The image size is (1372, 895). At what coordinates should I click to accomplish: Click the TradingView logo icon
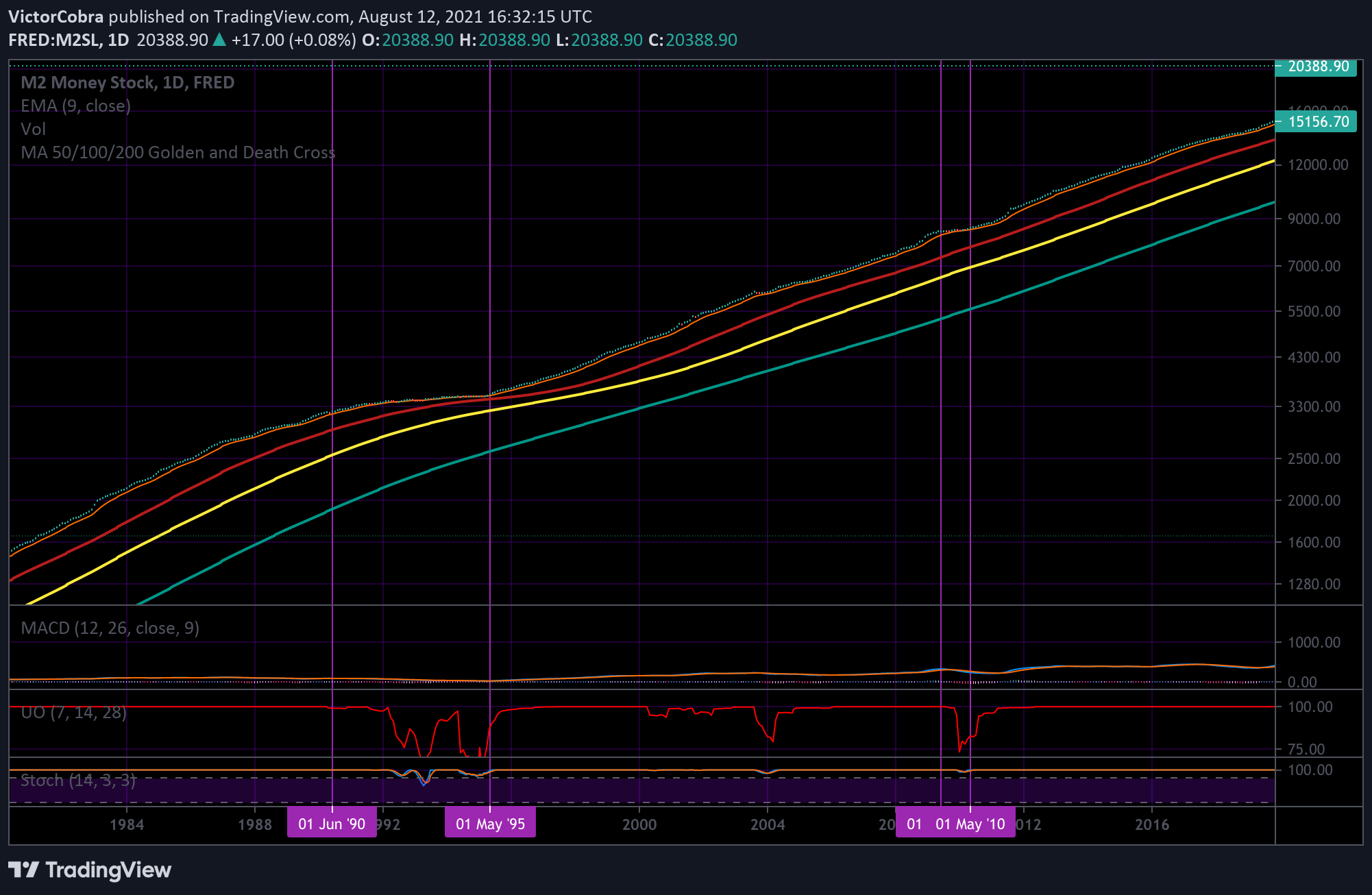click(23, 870)
